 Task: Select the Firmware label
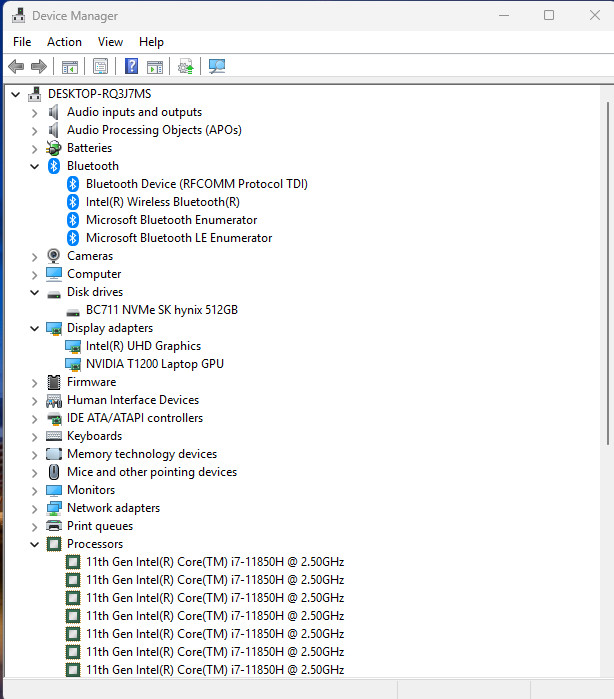tap(91, 382)
